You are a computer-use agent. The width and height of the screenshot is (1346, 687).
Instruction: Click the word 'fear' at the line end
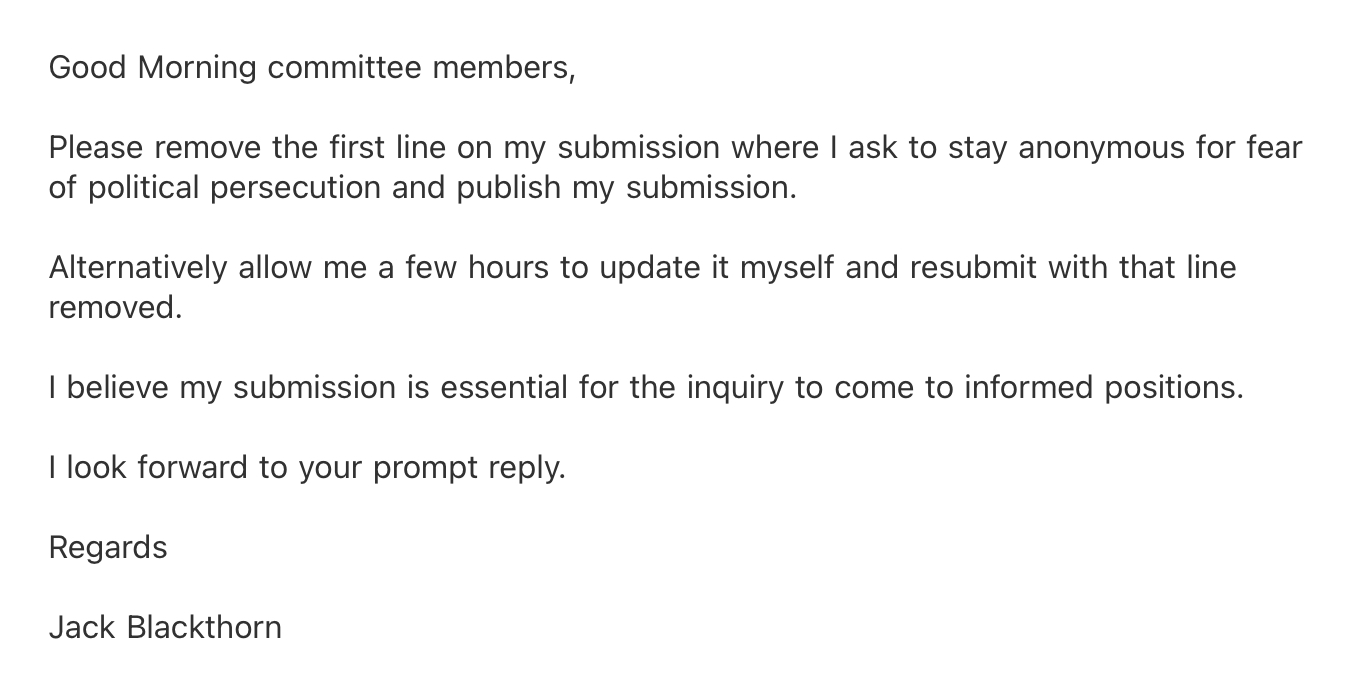point(1274,148)
